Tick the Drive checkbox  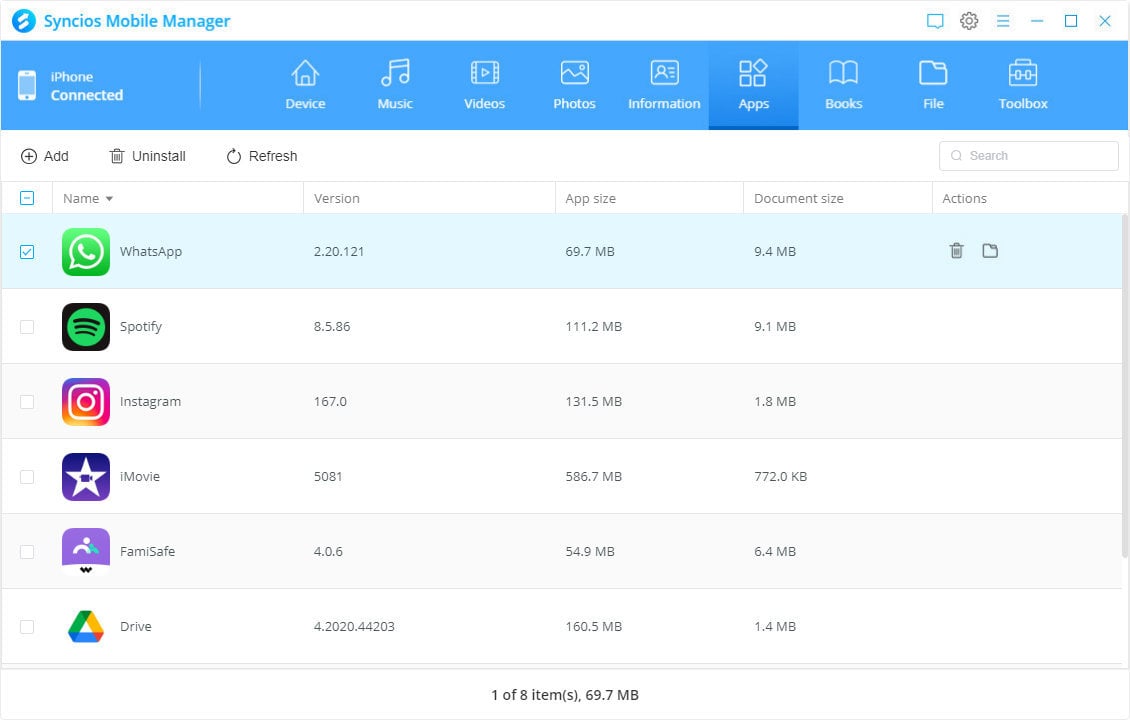click(27, 626)
